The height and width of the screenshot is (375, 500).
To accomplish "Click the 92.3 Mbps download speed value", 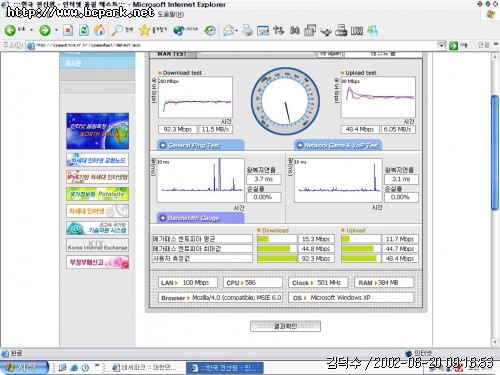I will (178, 129).
